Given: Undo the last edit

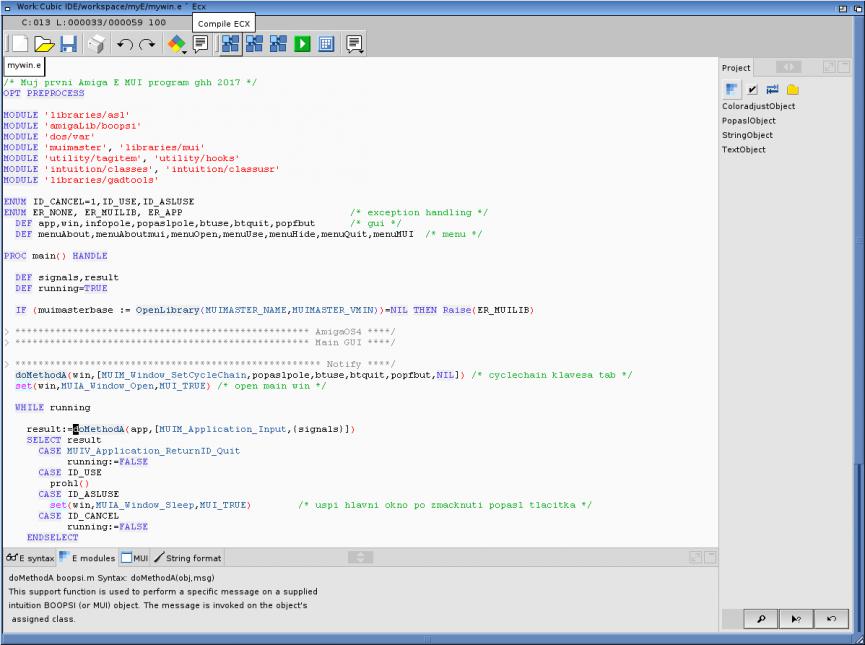Looking at the screenshot, I should tap(125, 43).
